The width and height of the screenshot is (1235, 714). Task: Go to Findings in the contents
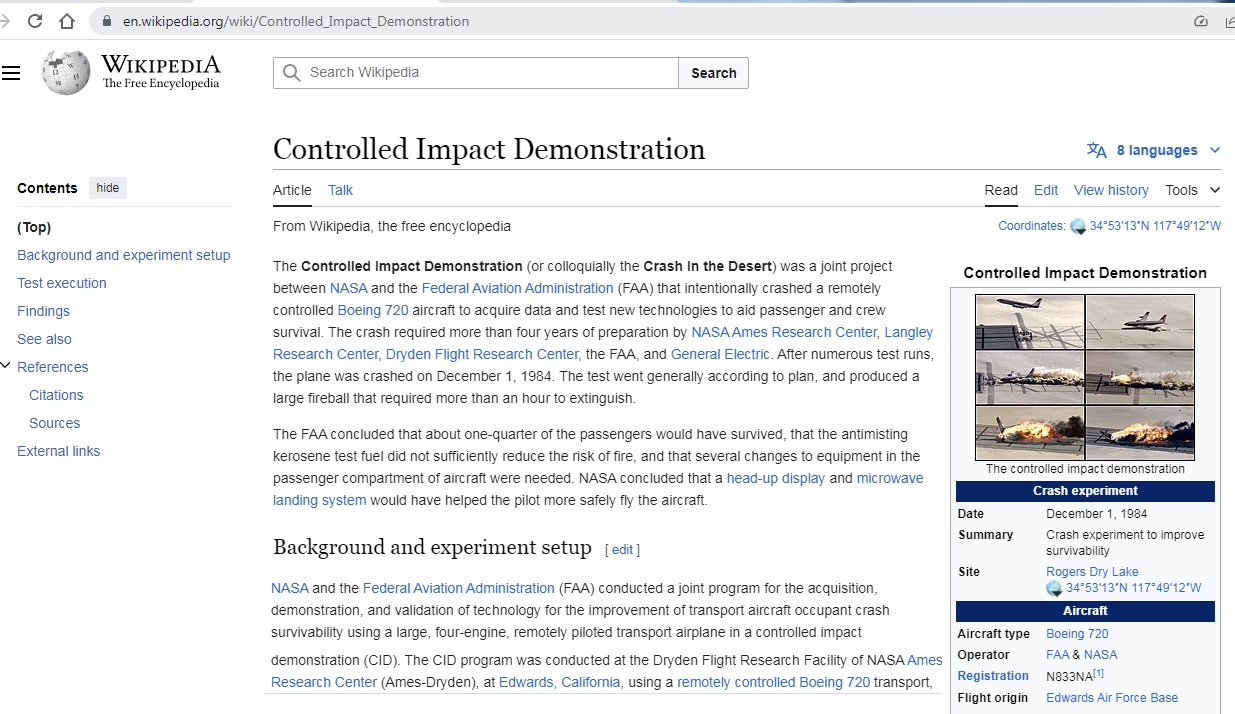click(43, 311)
